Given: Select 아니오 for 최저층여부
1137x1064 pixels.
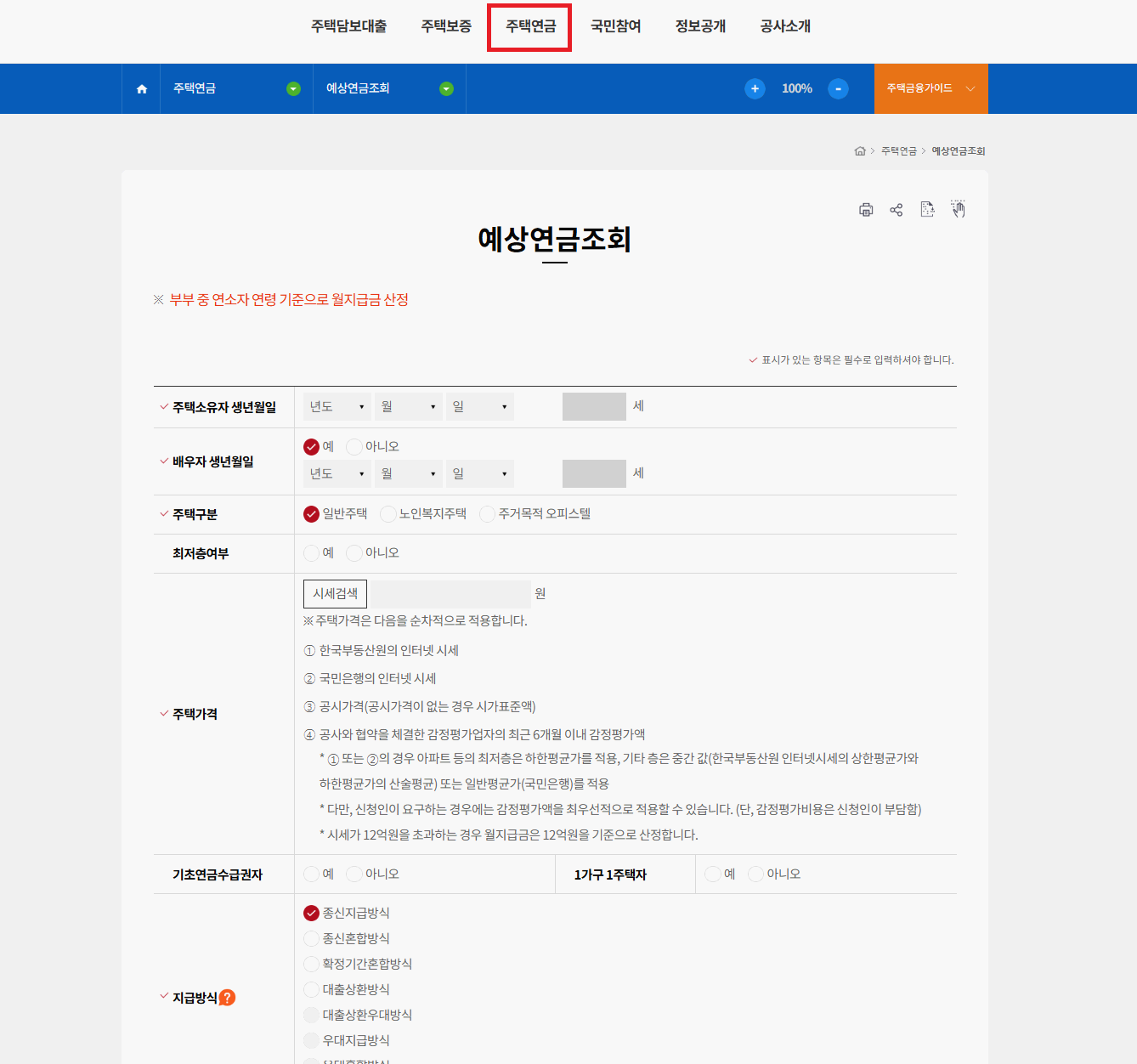Looking at the screenshot, I should (354, 553).
